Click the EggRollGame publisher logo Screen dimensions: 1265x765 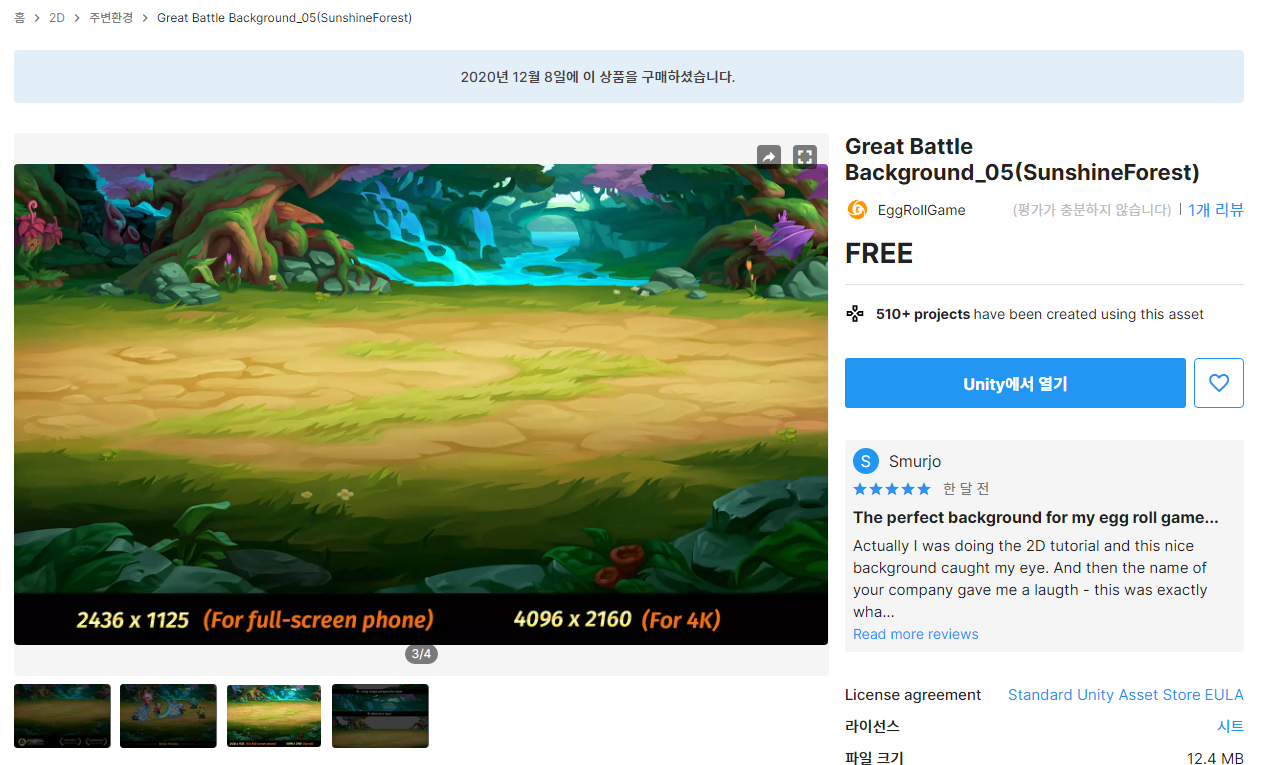pos(857,210)
